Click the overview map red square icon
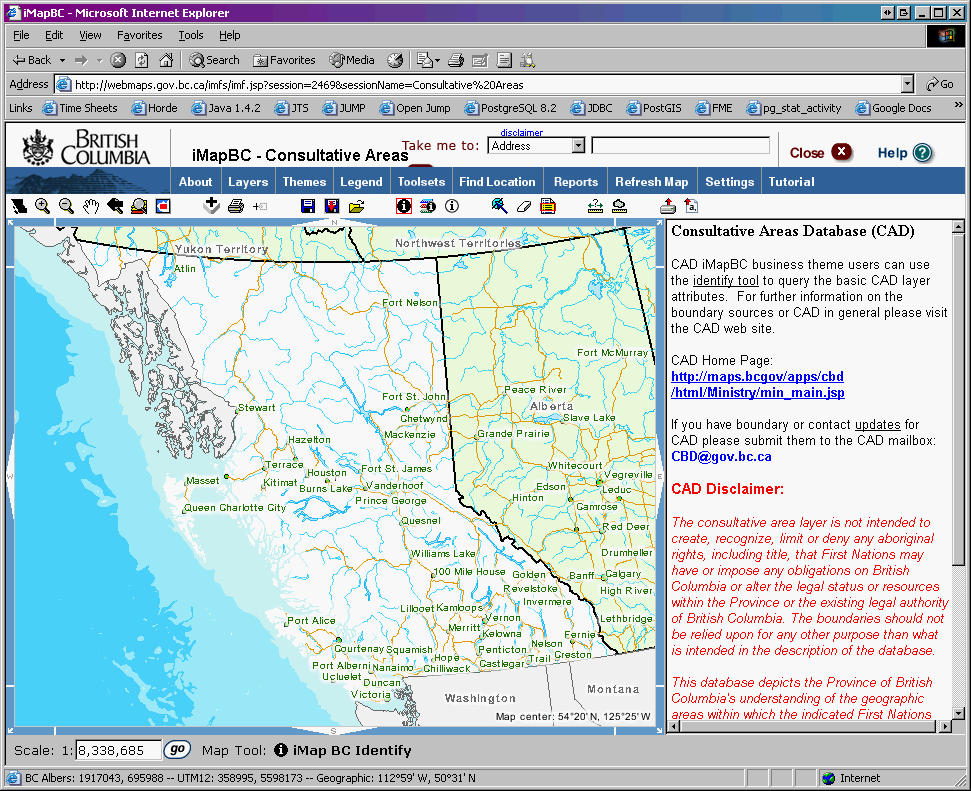 163,206
